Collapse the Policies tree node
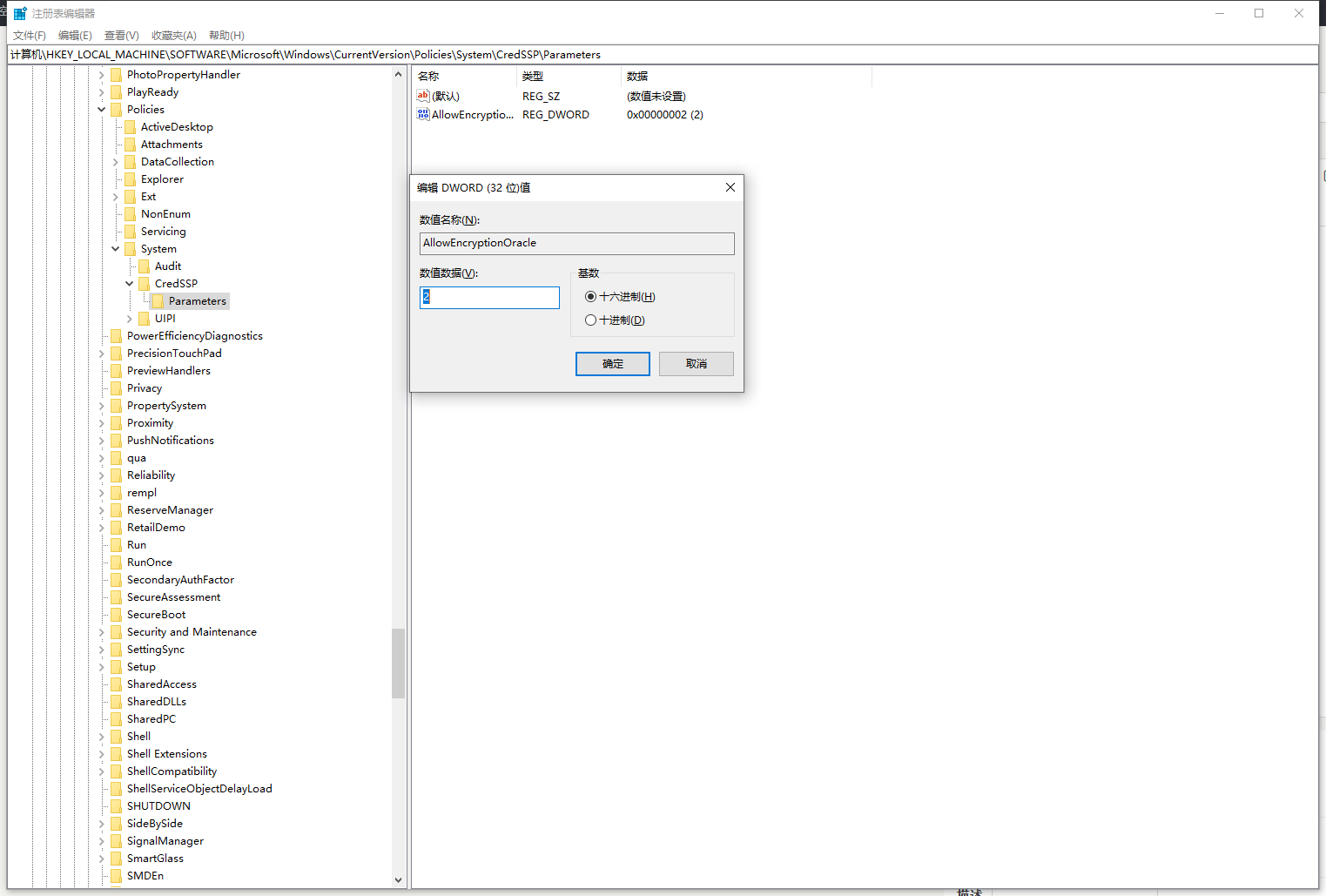The width and height of the screenshot is (1326, 896). click(x=102, y=110)
